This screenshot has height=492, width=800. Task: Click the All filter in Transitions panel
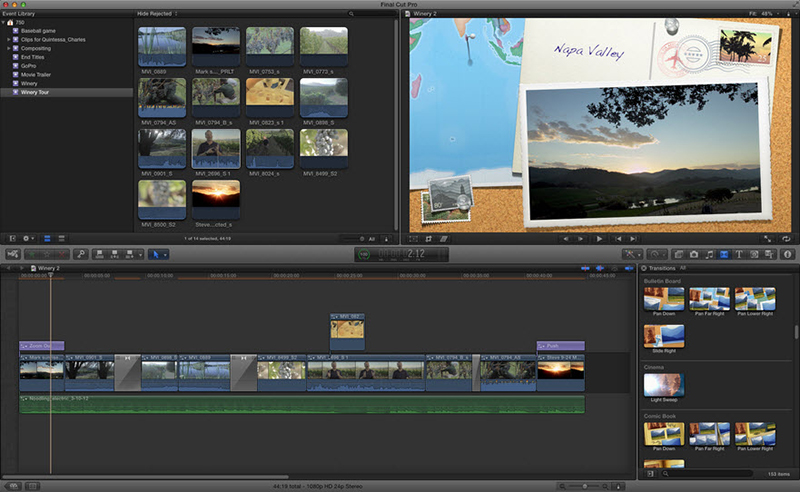(684, 269)
